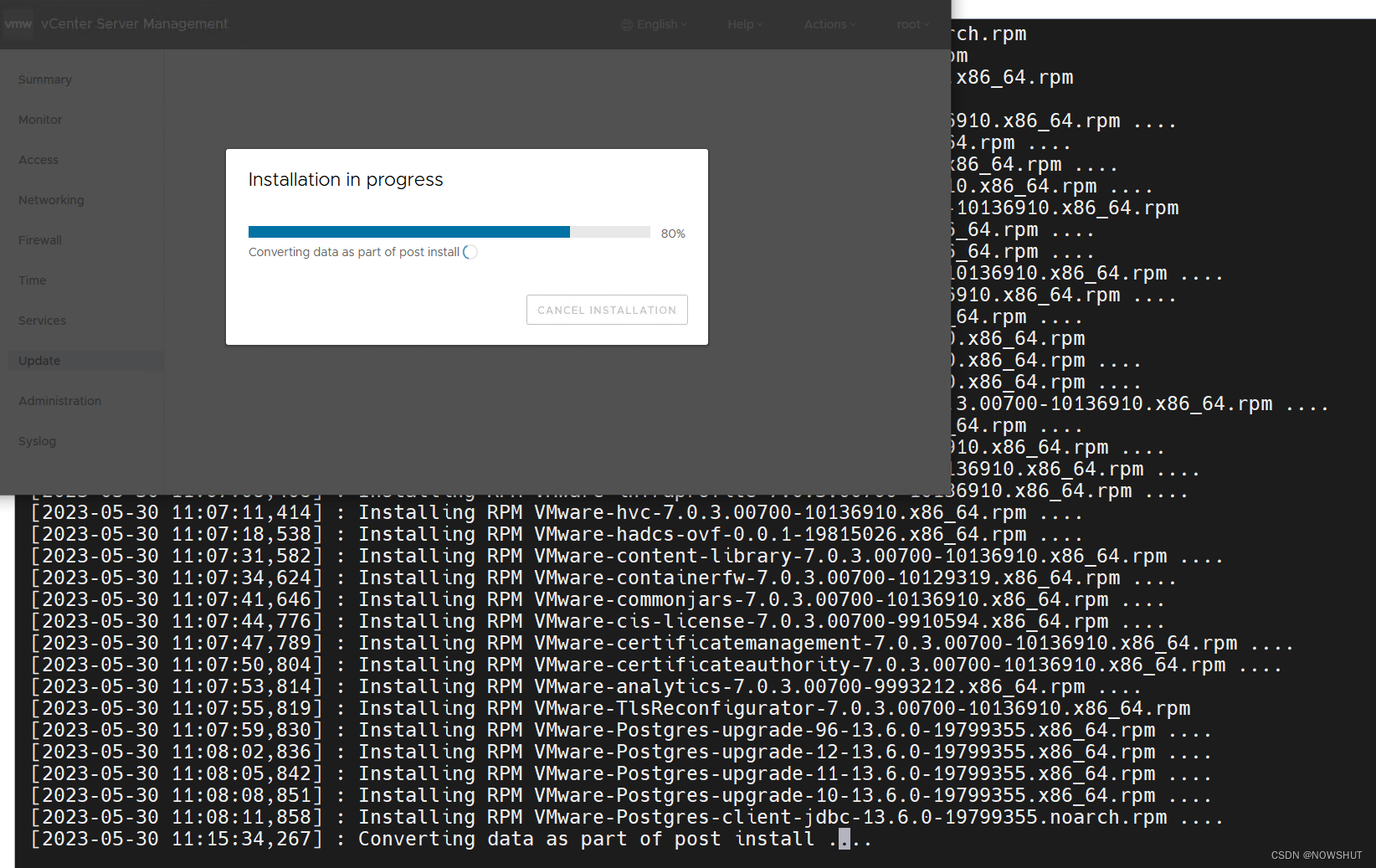This screenshot has width=1376, height=868.
Task: Open the root user dropdown
Action: (913, 24)
